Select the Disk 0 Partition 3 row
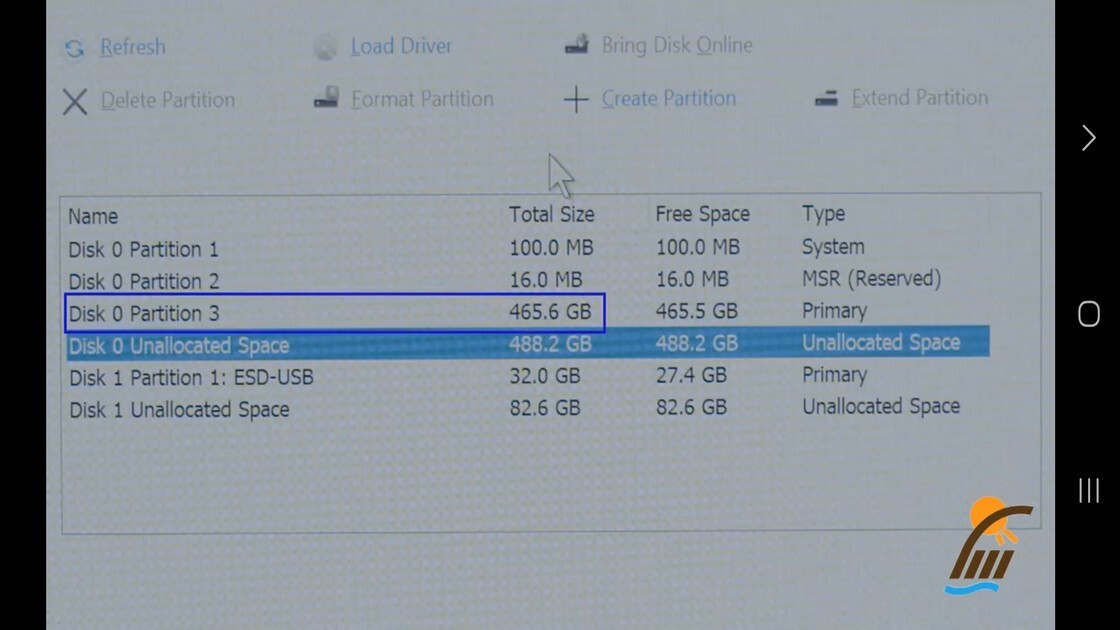The image size is (1120, 630). coord(528,312)
